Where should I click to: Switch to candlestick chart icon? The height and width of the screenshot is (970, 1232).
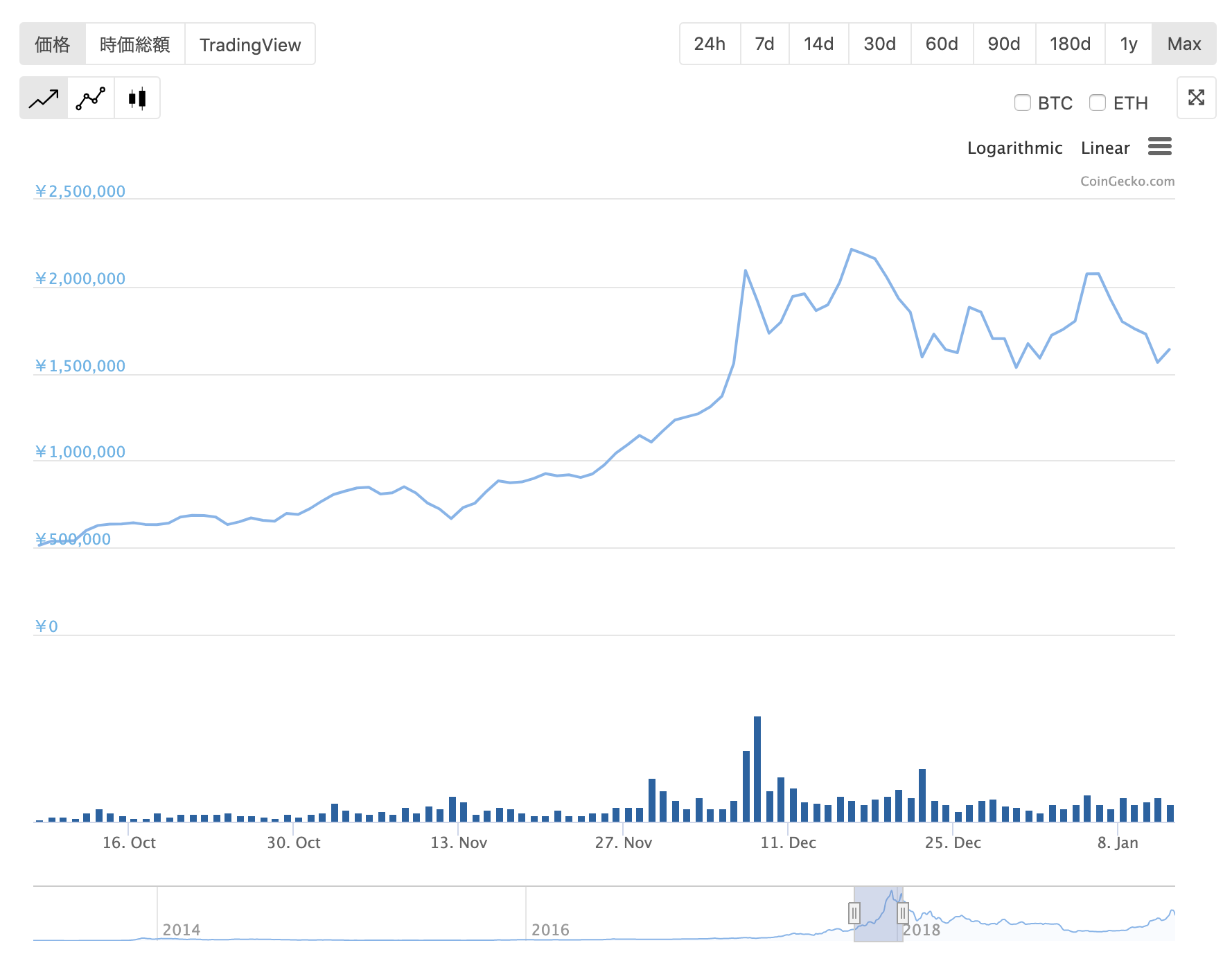(x=137, y=98)
